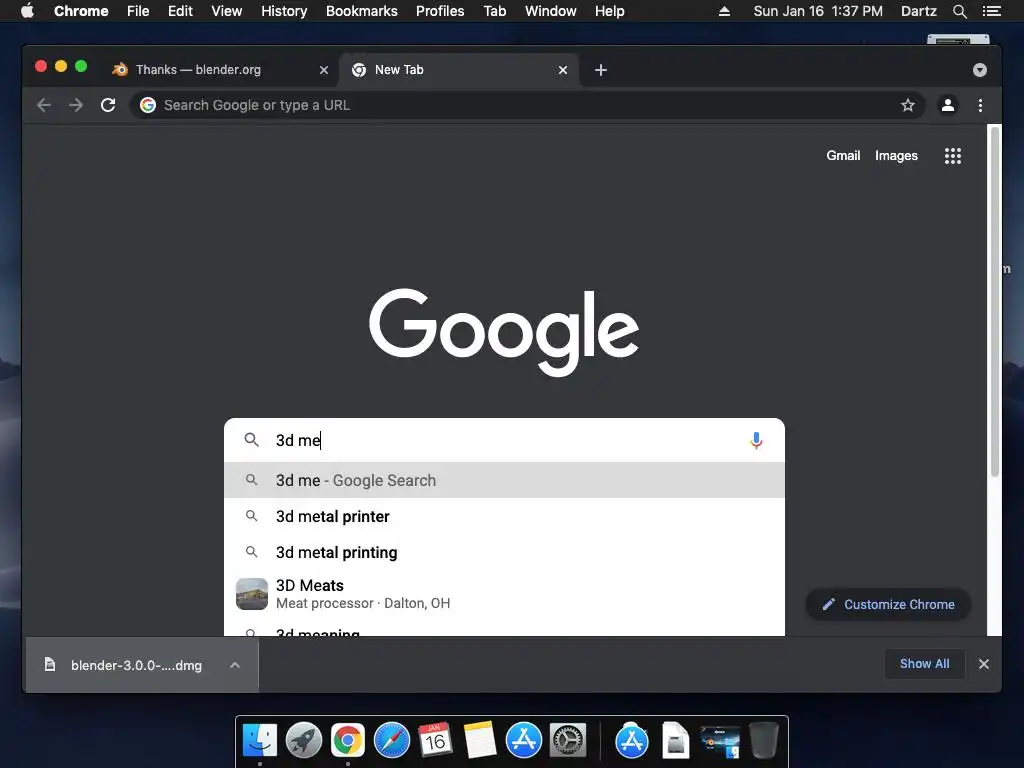Open the Apple menu
This screenshot has width=1024, height=768.
click(x=27, y=11)
